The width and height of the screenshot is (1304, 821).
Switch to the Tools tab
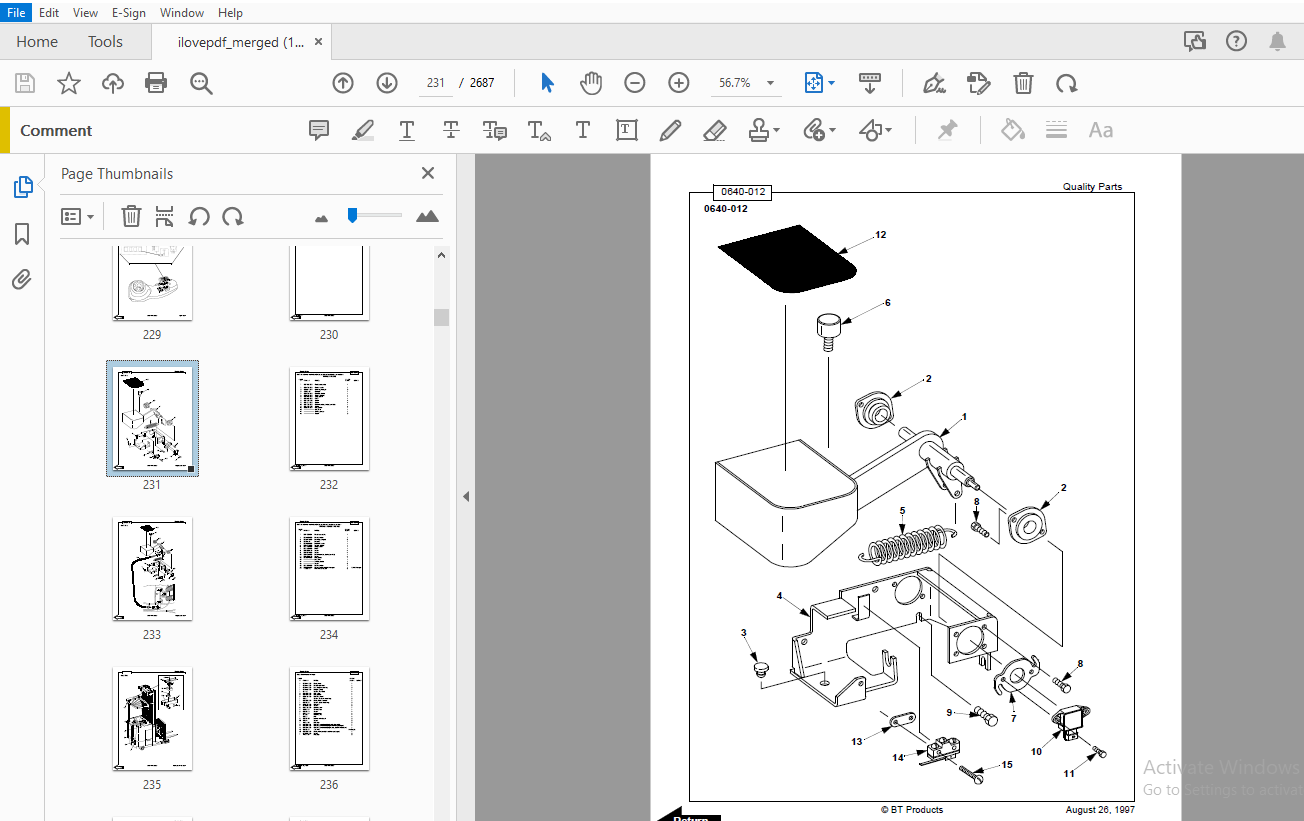point(105,42)
